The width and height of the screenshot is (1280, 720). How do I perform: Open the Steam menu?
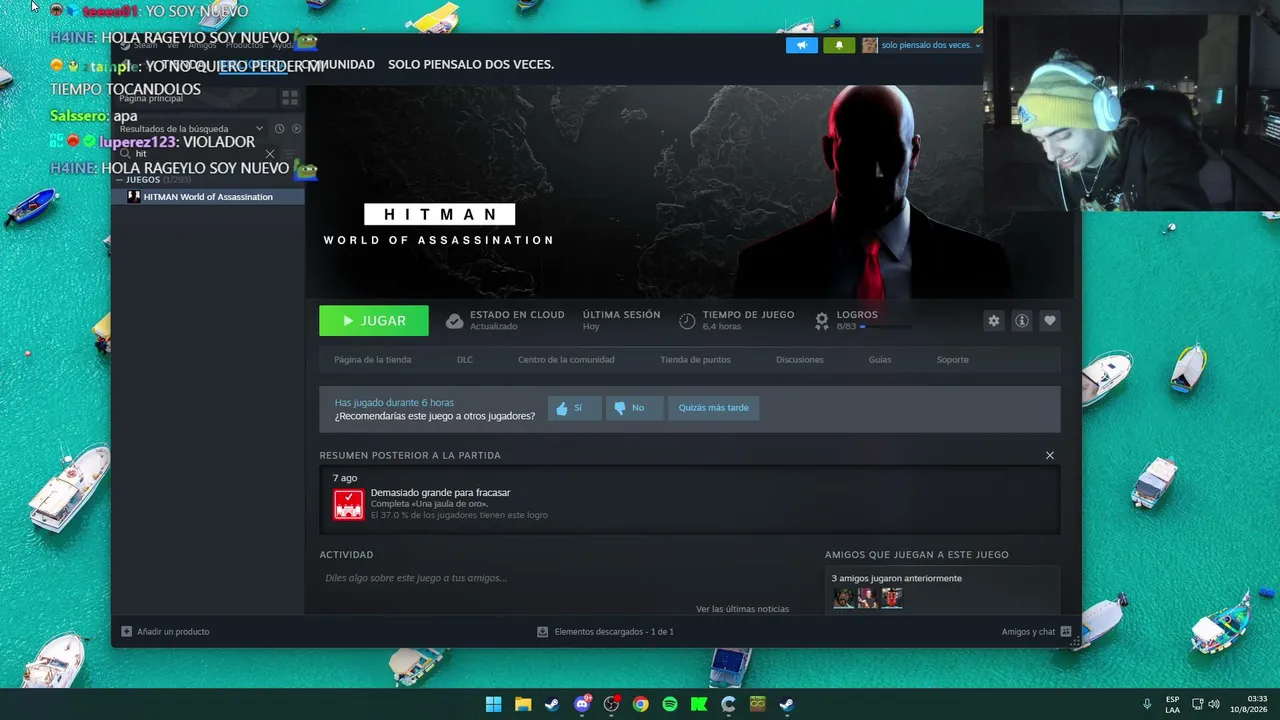pyautogui.click(x=146, y=45)
